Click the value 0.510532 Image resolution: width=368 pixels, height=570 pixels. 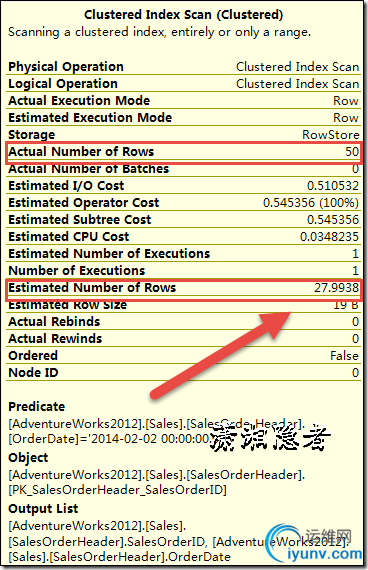[x=333, y=186]
